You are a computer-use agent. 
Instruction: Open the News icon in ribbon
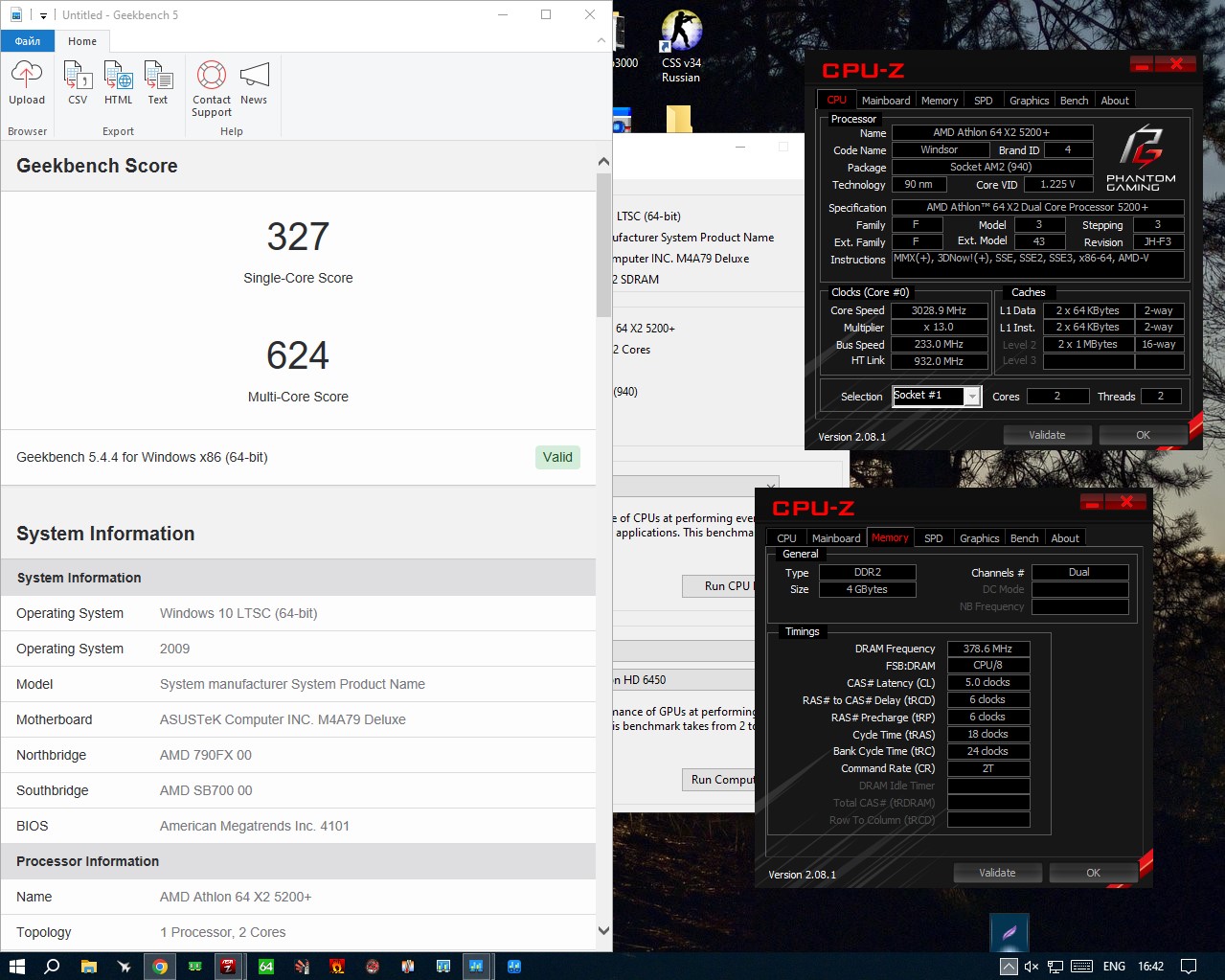(x=254, y=82)
